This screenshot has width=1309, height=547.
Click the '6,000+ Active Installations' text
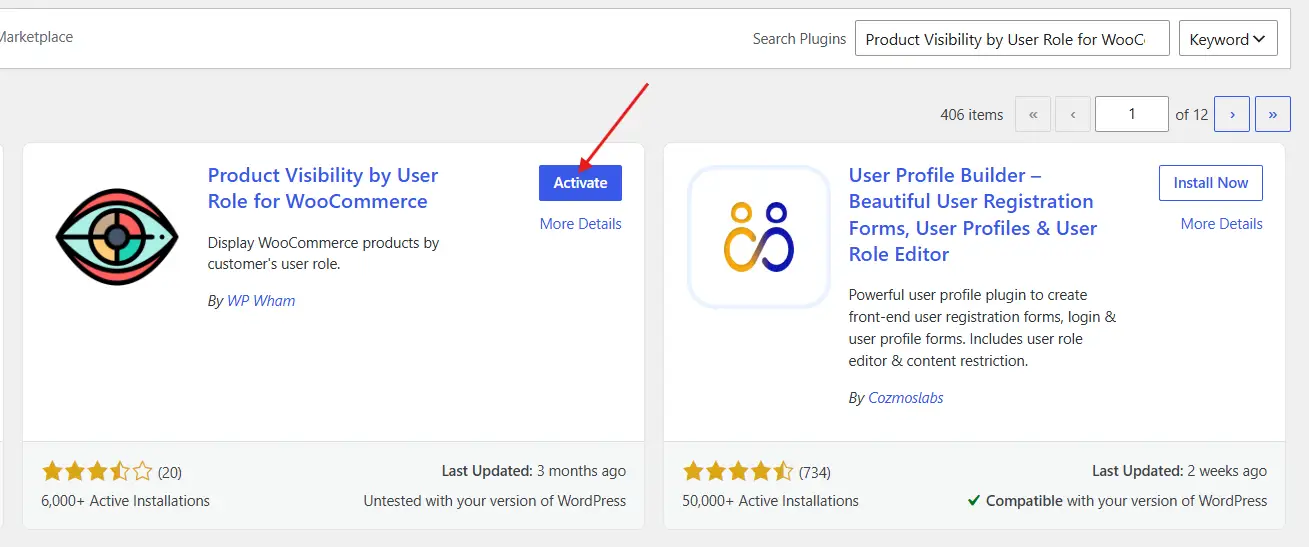coord(126,500)
